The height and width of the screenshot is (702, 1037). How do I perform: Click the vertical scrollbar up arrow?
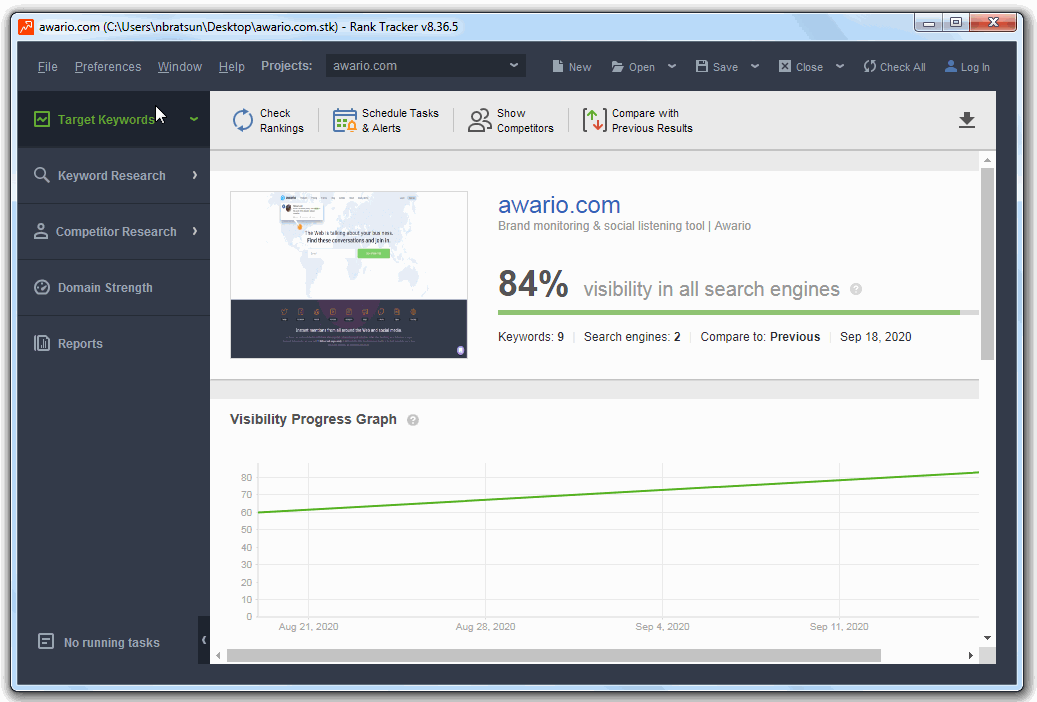point(987,160)
